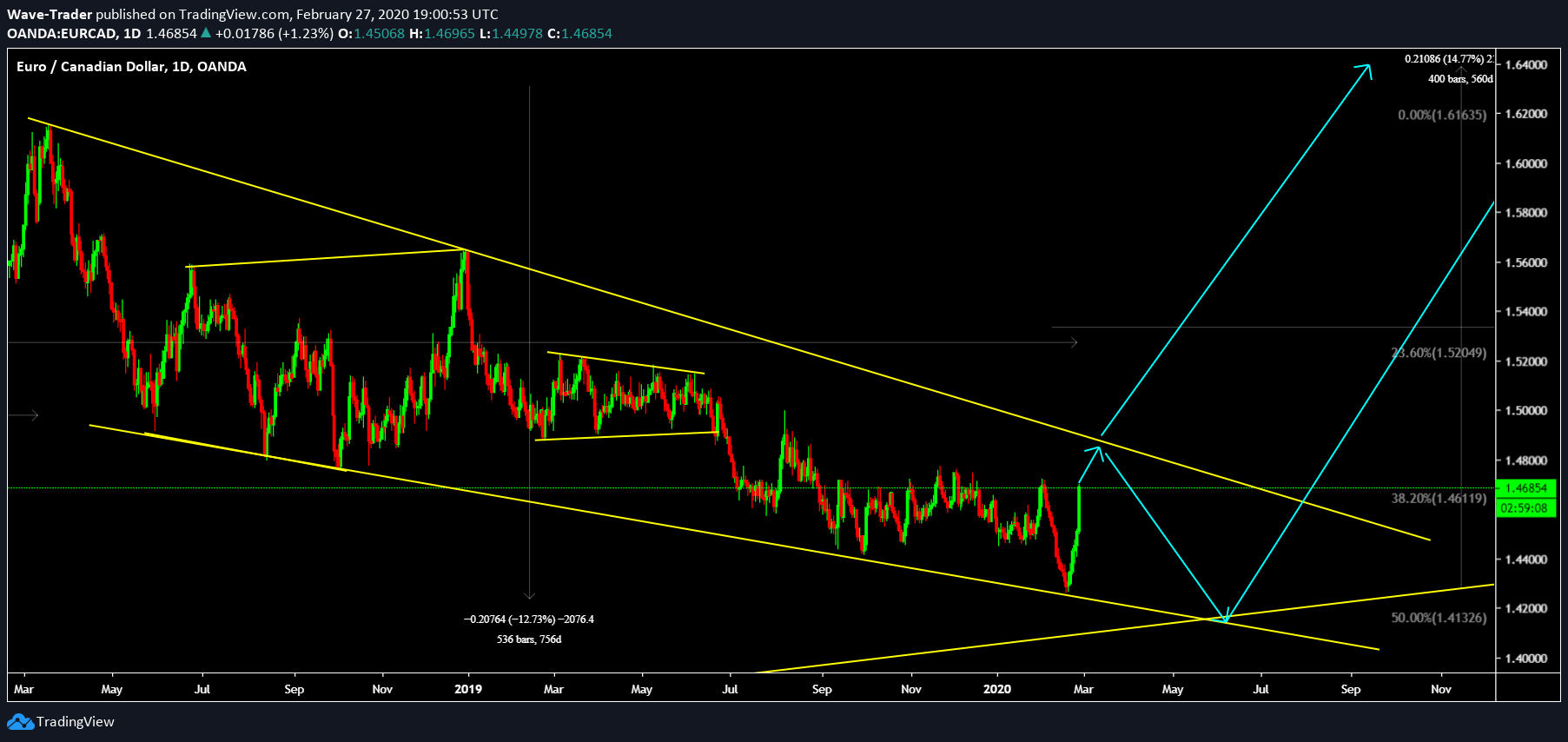Click the 536 bars, 756d measurement label
The image size is (1568, 742).
point(529,639)
